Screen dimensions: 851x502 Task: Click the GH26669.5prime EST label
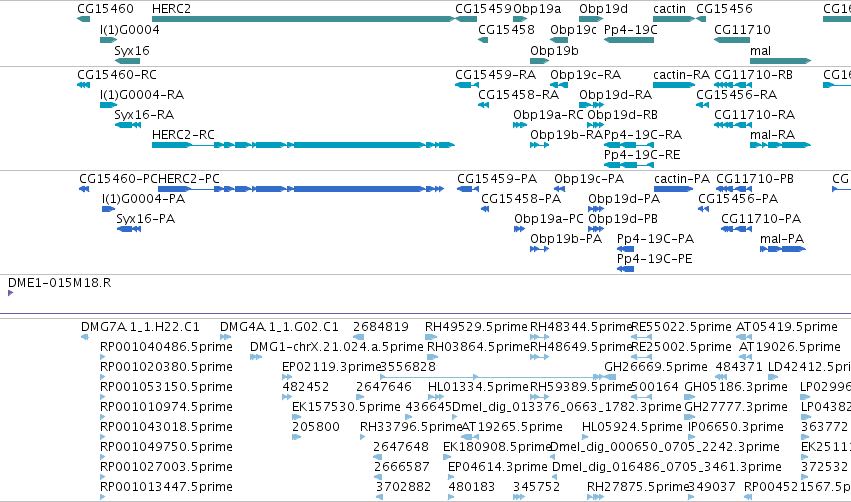tap(656, 366)
